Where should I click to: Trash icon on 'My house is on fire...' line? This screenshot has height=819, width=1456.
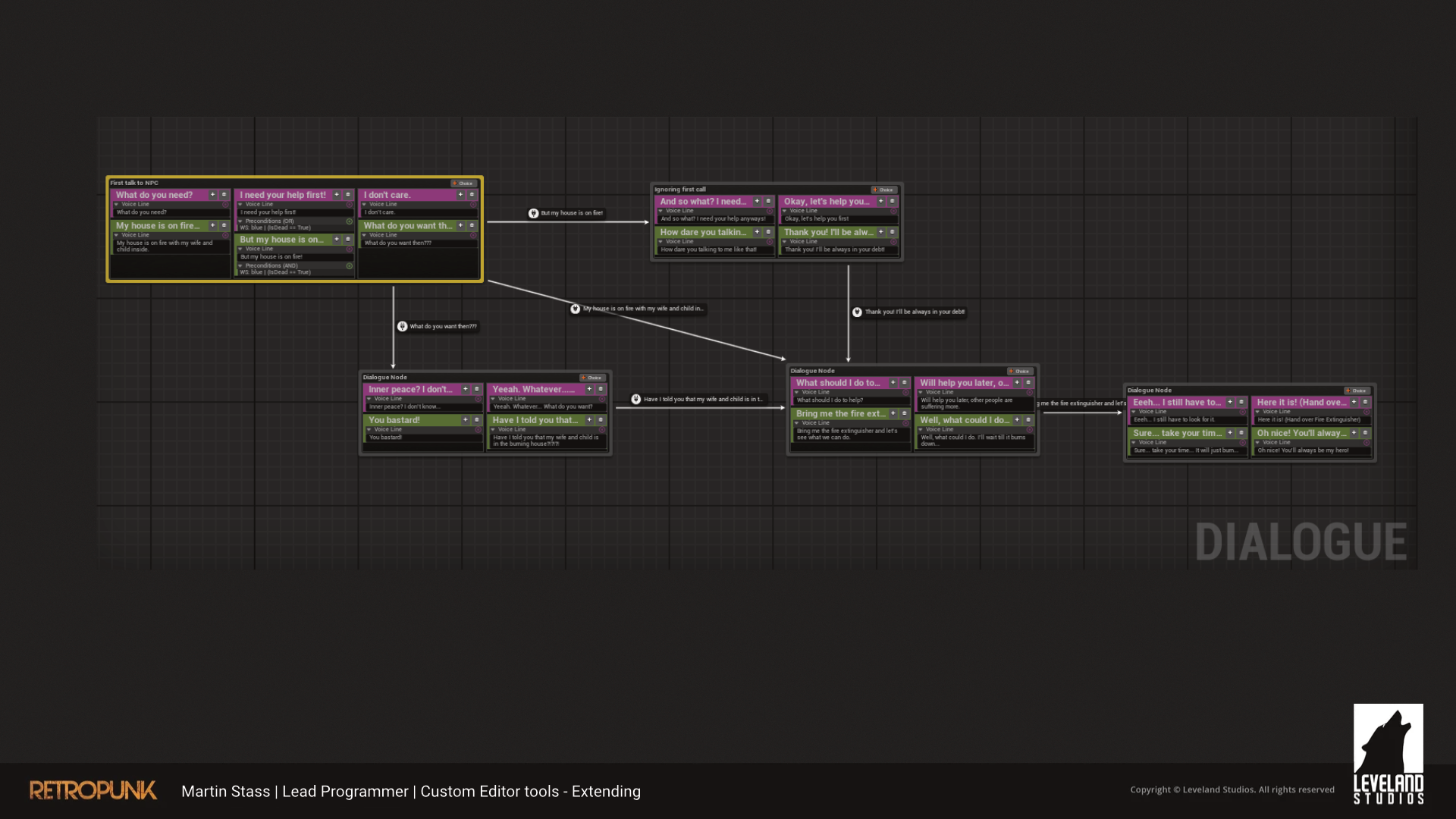224,226
